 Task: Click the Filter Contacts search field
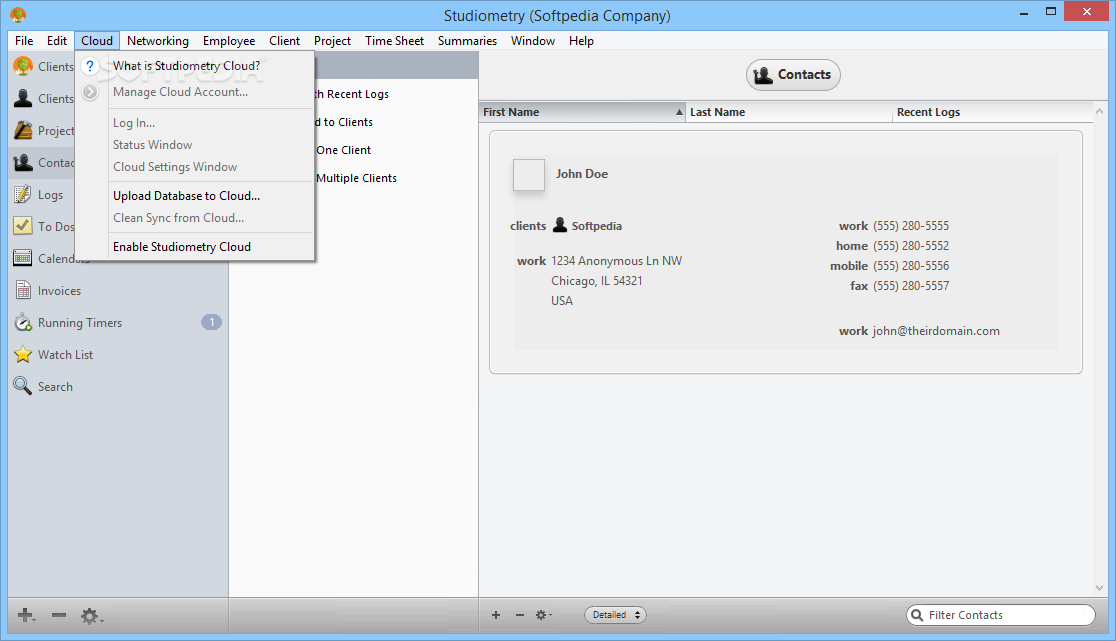pyautogui.click(x=1001, y=615)
